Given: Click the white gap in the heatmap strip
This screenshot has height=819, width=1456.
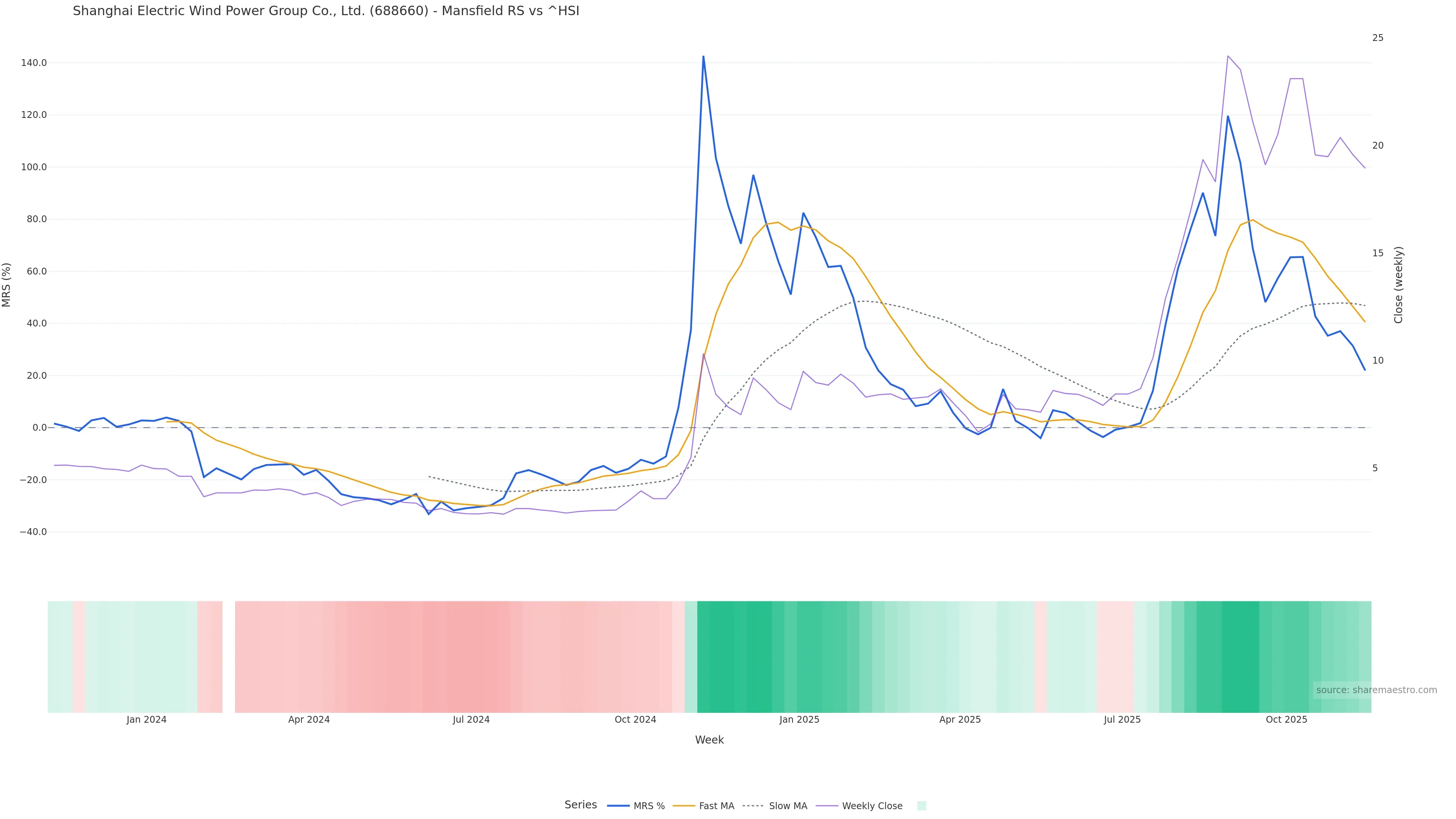Looking at the screenshot, I should tap(228, 656).
